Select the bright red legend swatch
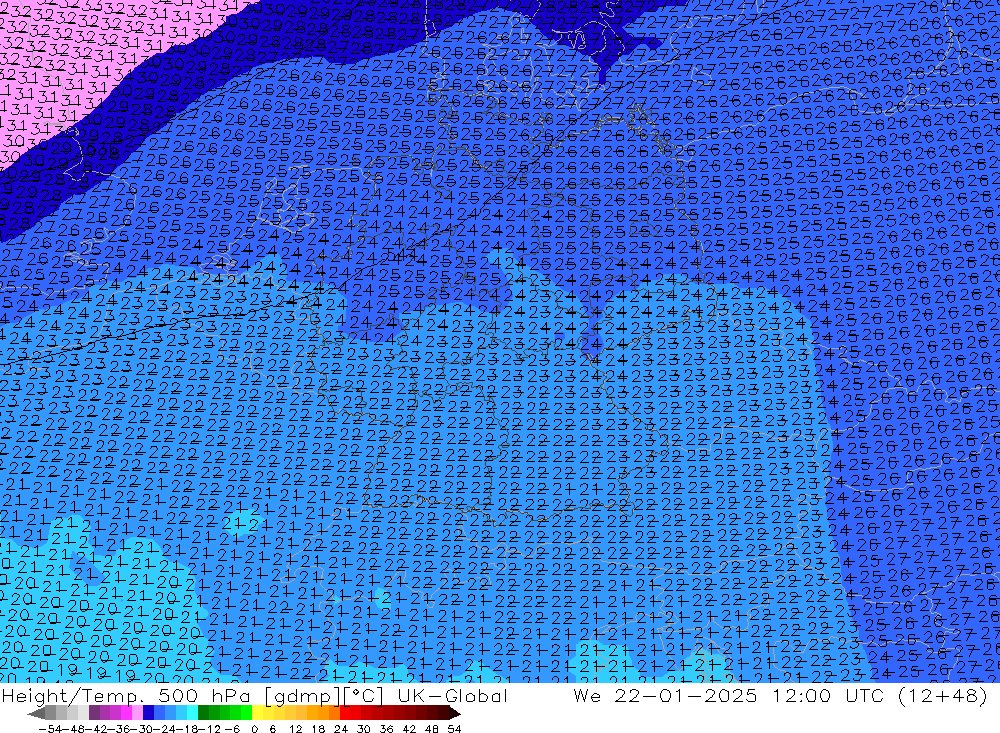Viewport: 1000px width, 733px height. 345,713
